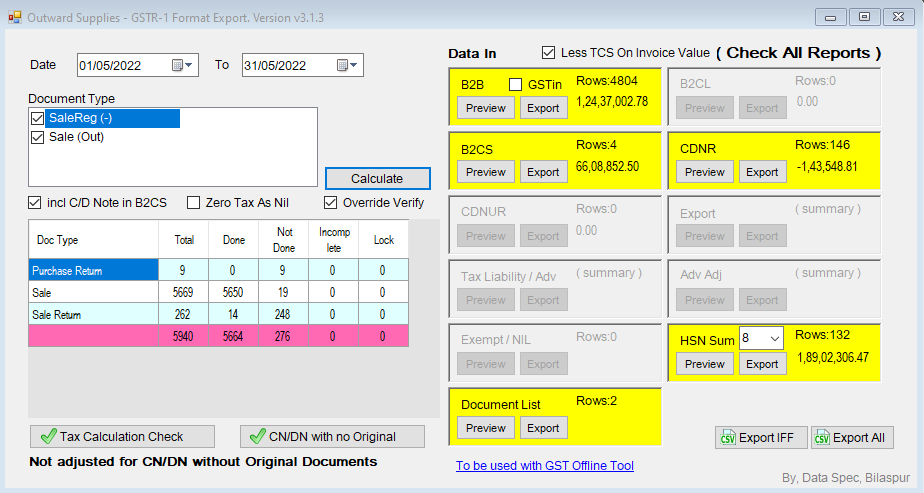Click B2B Rows:4804 label
Viewport: 924px width, 493px height.
[x=606, y=81]
